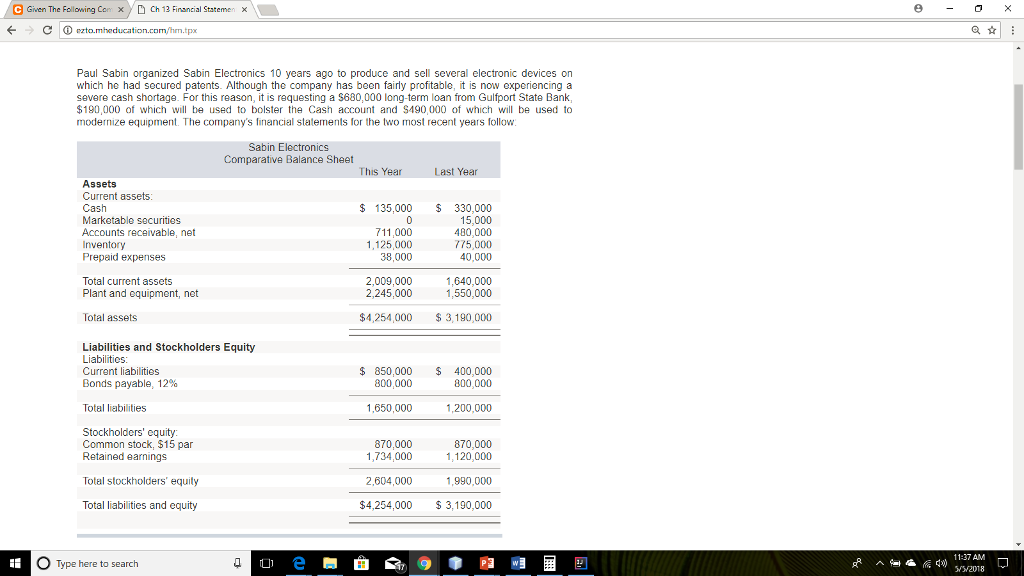Open Word from the taskbar

click(516, 563)
